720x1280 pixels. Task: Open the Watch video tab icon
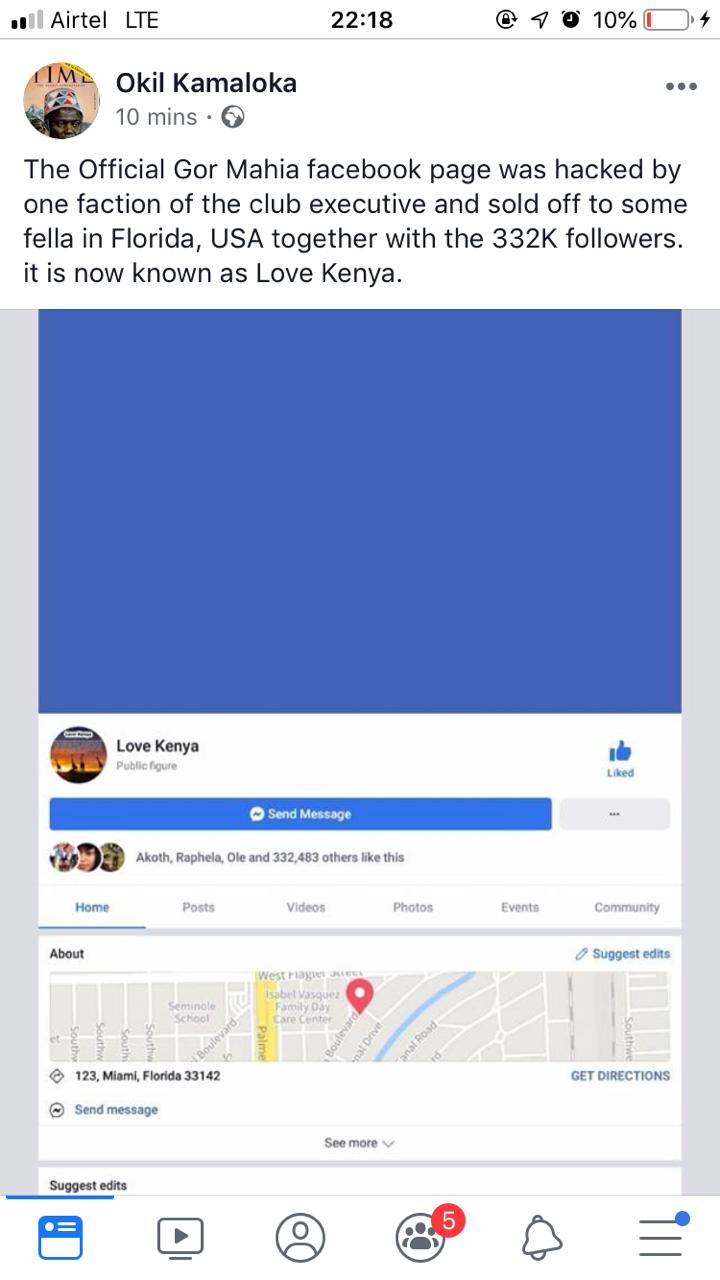tap(180, 1237)
